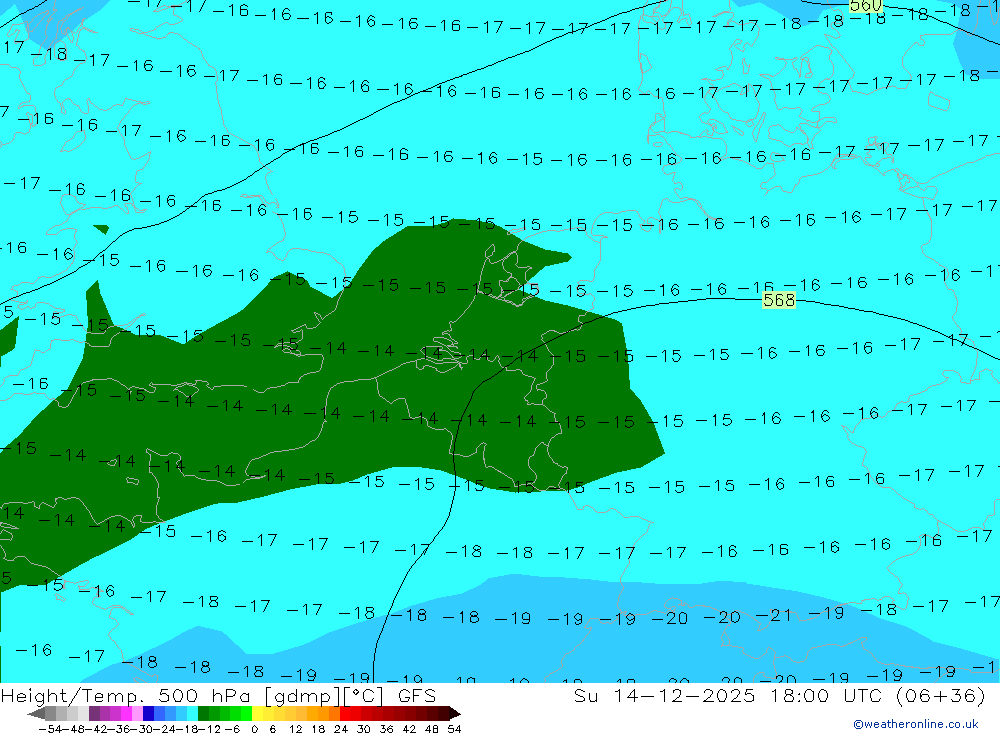This screenshot has height=733, width=1000.
Task: Click the [gdmp] unit label
Action: (x=301, y=696)
